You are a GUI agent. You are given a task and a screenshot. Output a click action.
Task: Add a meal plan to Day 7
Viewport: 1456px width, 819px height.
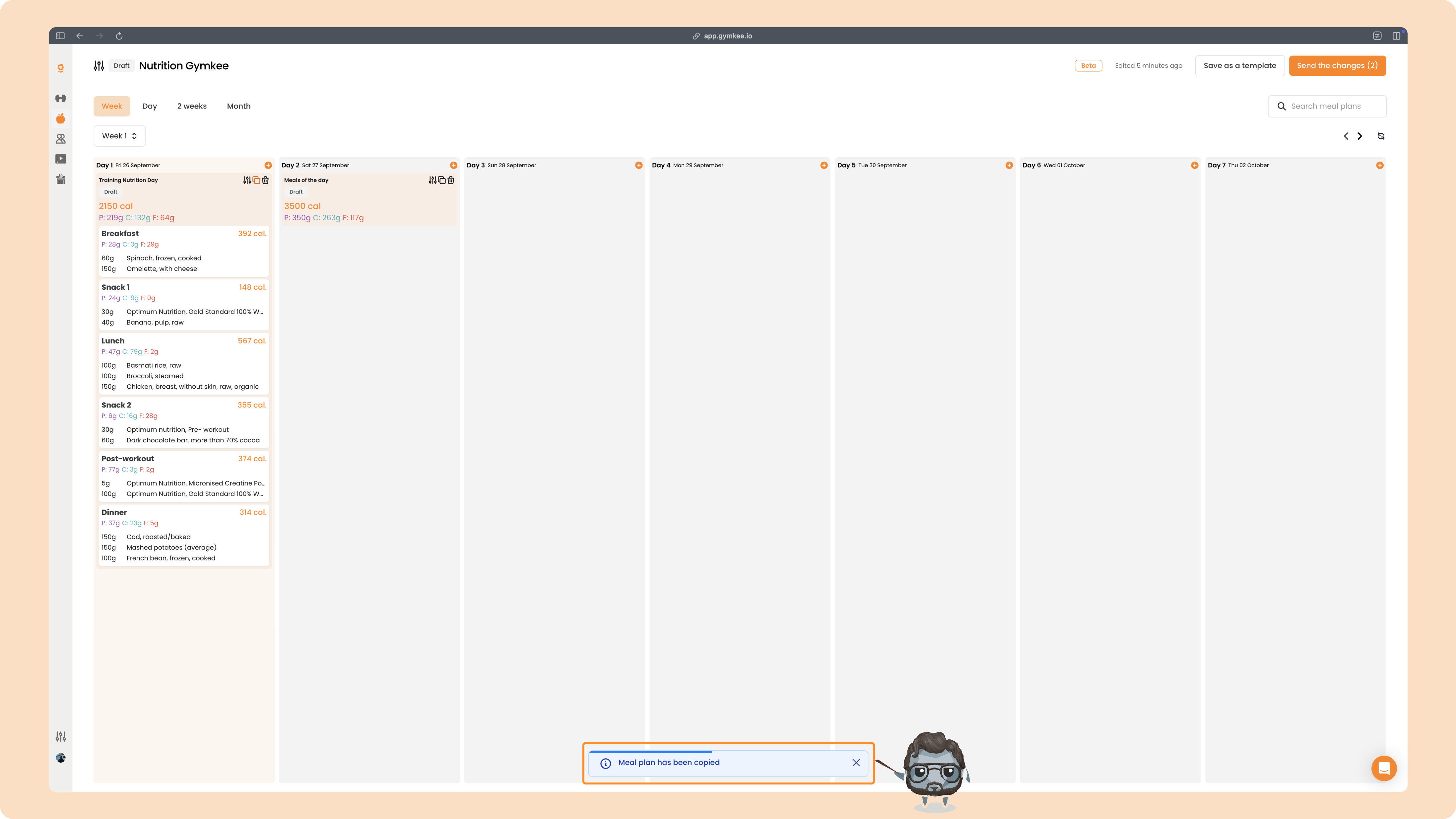pyautogui.click(x=1380, y=165)
